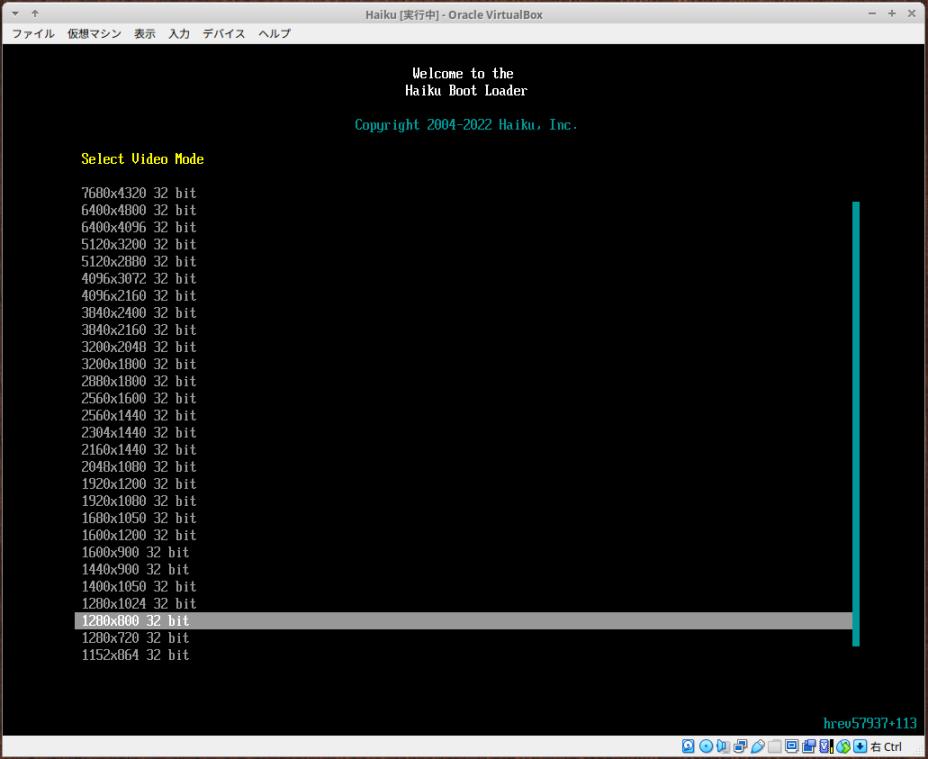The image size is (928, 759).
Task: Click the highlighted 1280x800 32 bit row
Action: pyautogui.click(x=463, y=621)
